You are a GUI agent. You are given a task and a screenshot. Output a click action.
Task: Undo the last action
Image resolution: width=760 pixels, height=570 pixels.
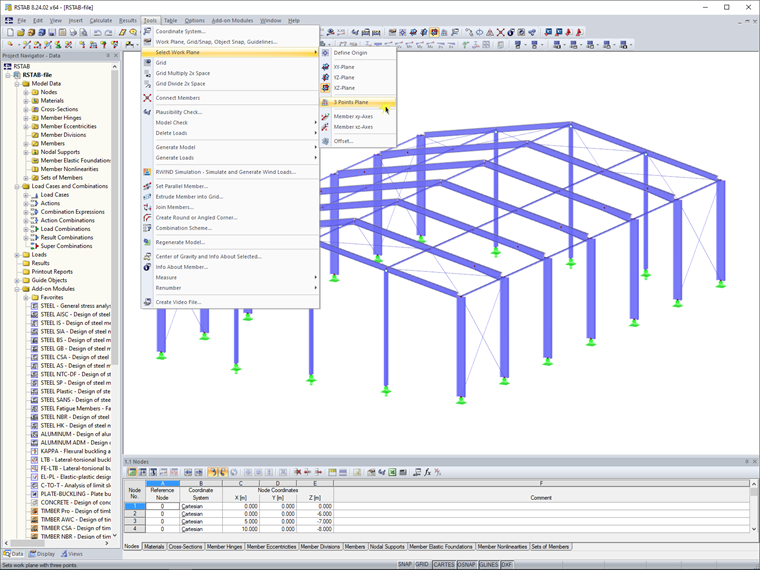click(97, 32)
